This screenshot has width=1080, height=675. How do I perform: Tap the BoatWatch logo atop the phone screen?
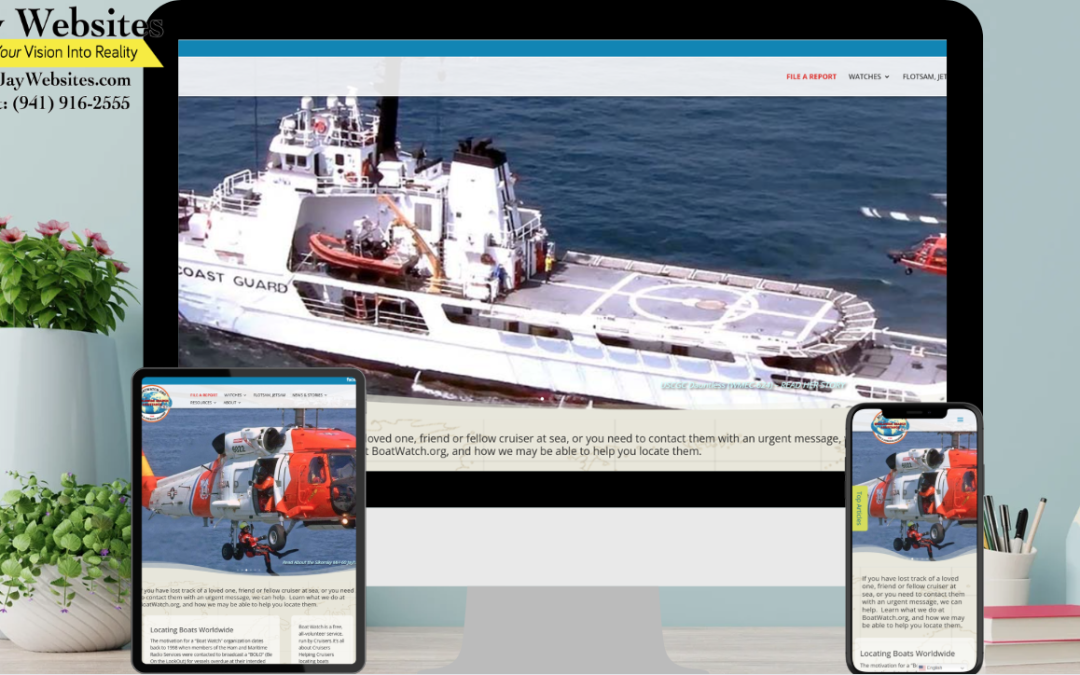pos(890,427)
